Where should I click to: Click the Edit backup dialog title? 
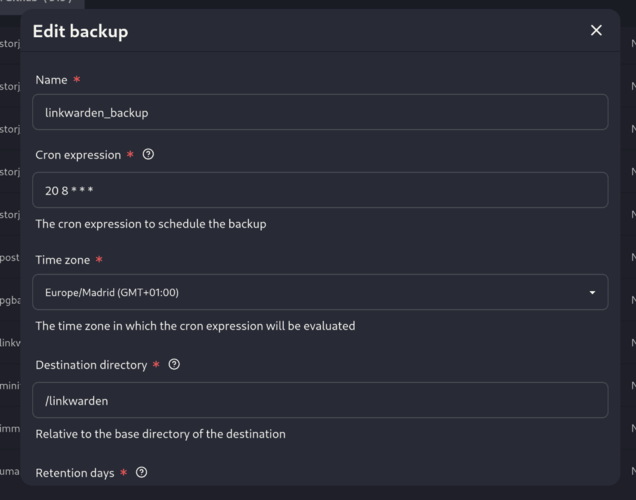[80, 31]
